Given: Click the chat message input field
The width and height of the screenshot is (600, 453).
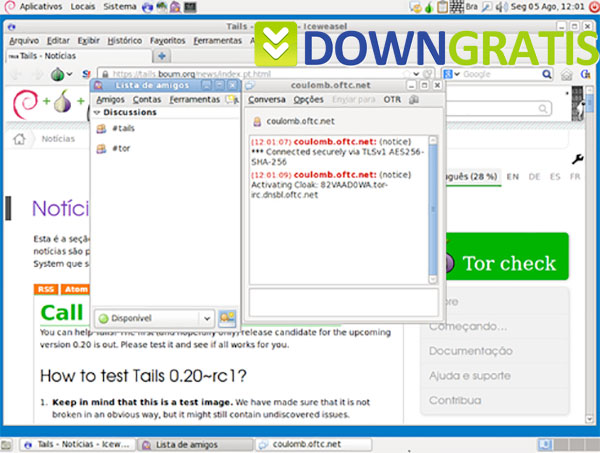Looking at the screenshot, I should point(342,302).
